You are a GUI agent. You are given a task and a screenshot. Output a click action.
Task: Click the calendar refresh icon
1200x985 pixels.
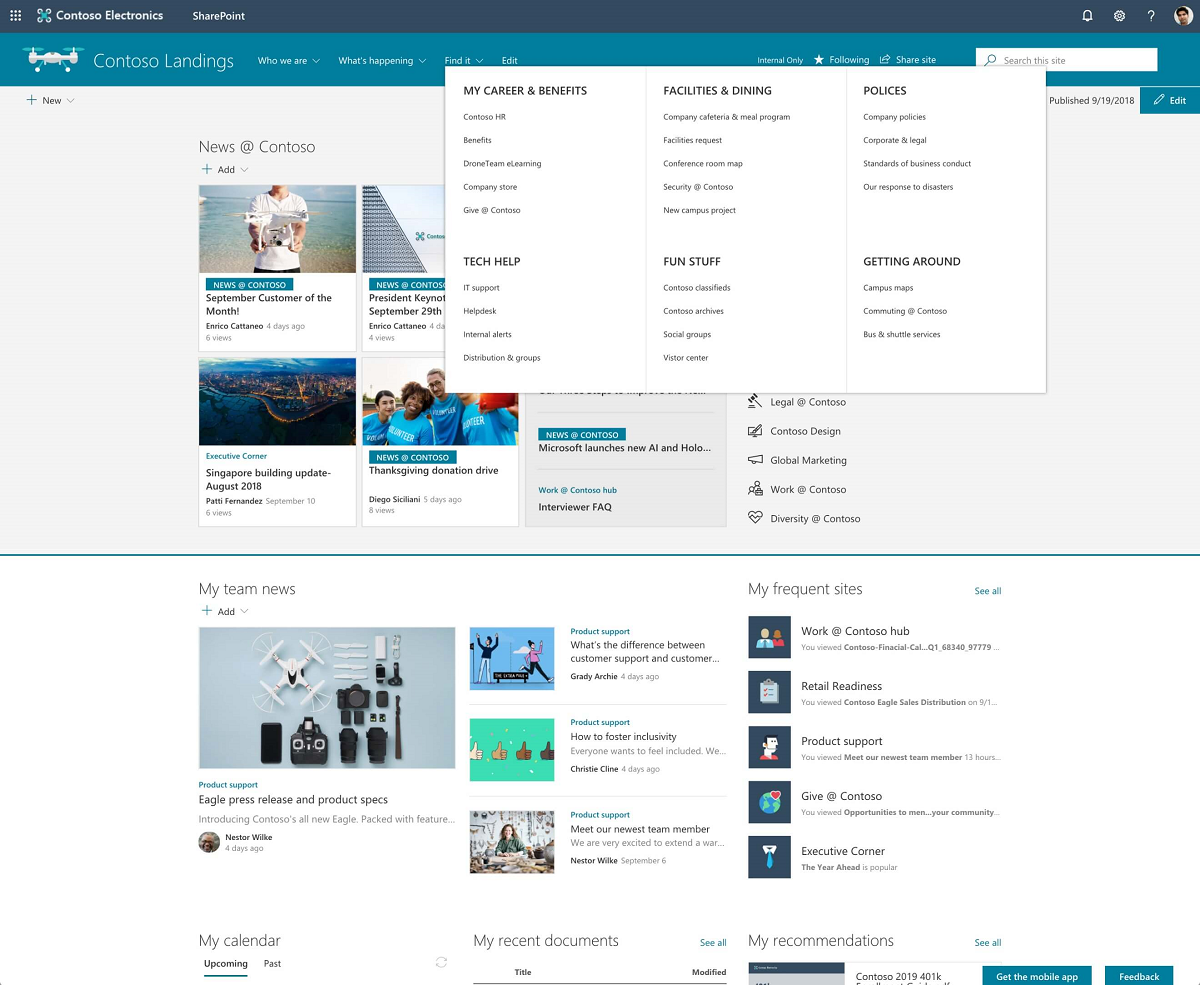(441, 962)
